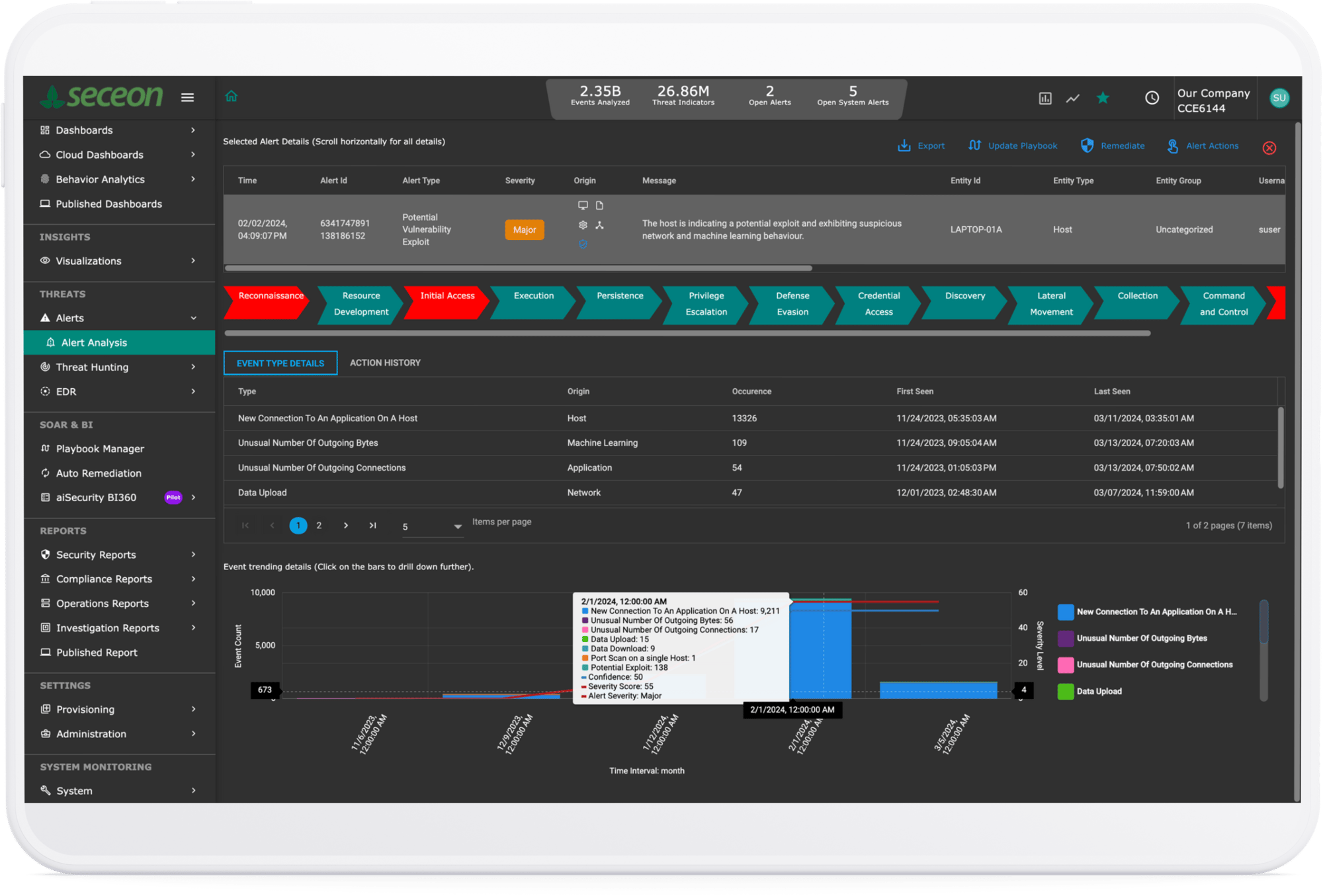Click the Dashboards grid icon in sidebar
The height and width of the screenshot is (896, 1323).
[x=45, y=130]
